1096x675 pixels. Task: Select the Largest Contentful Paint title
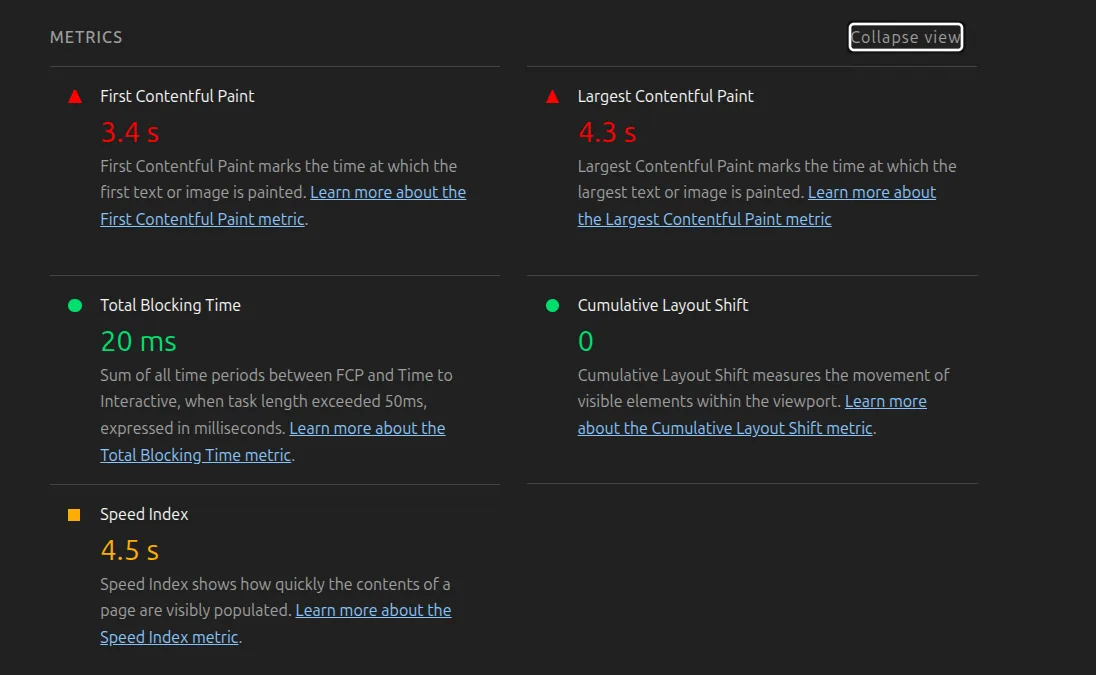[x=665, y=96]
